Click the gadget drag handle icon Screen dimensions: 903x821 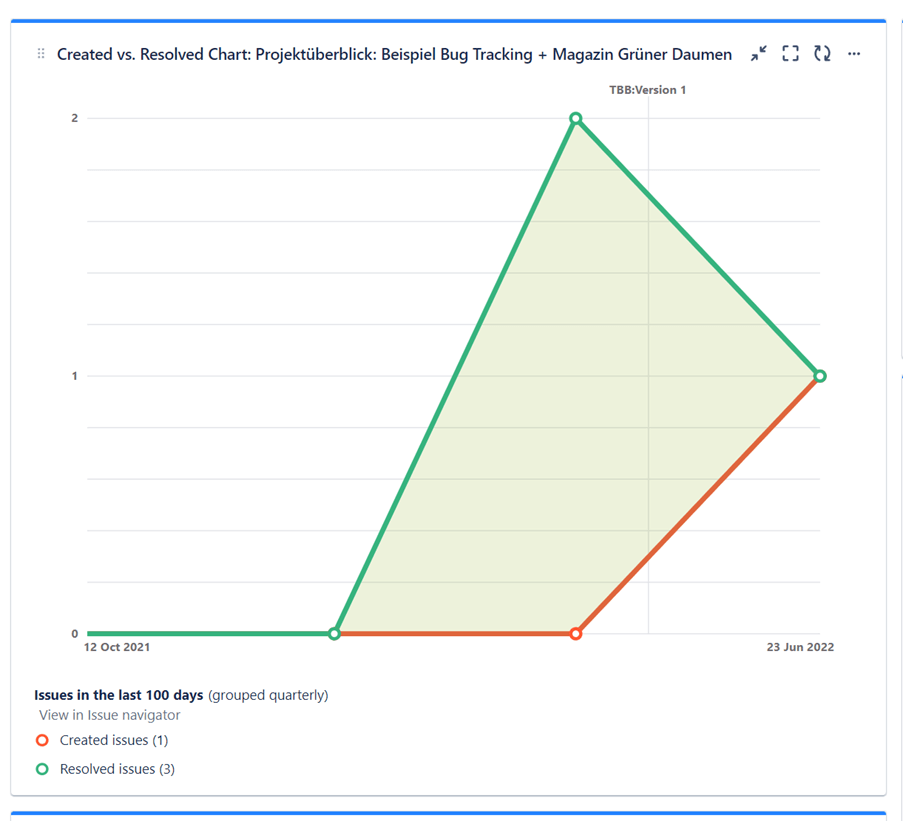point(41,54)
